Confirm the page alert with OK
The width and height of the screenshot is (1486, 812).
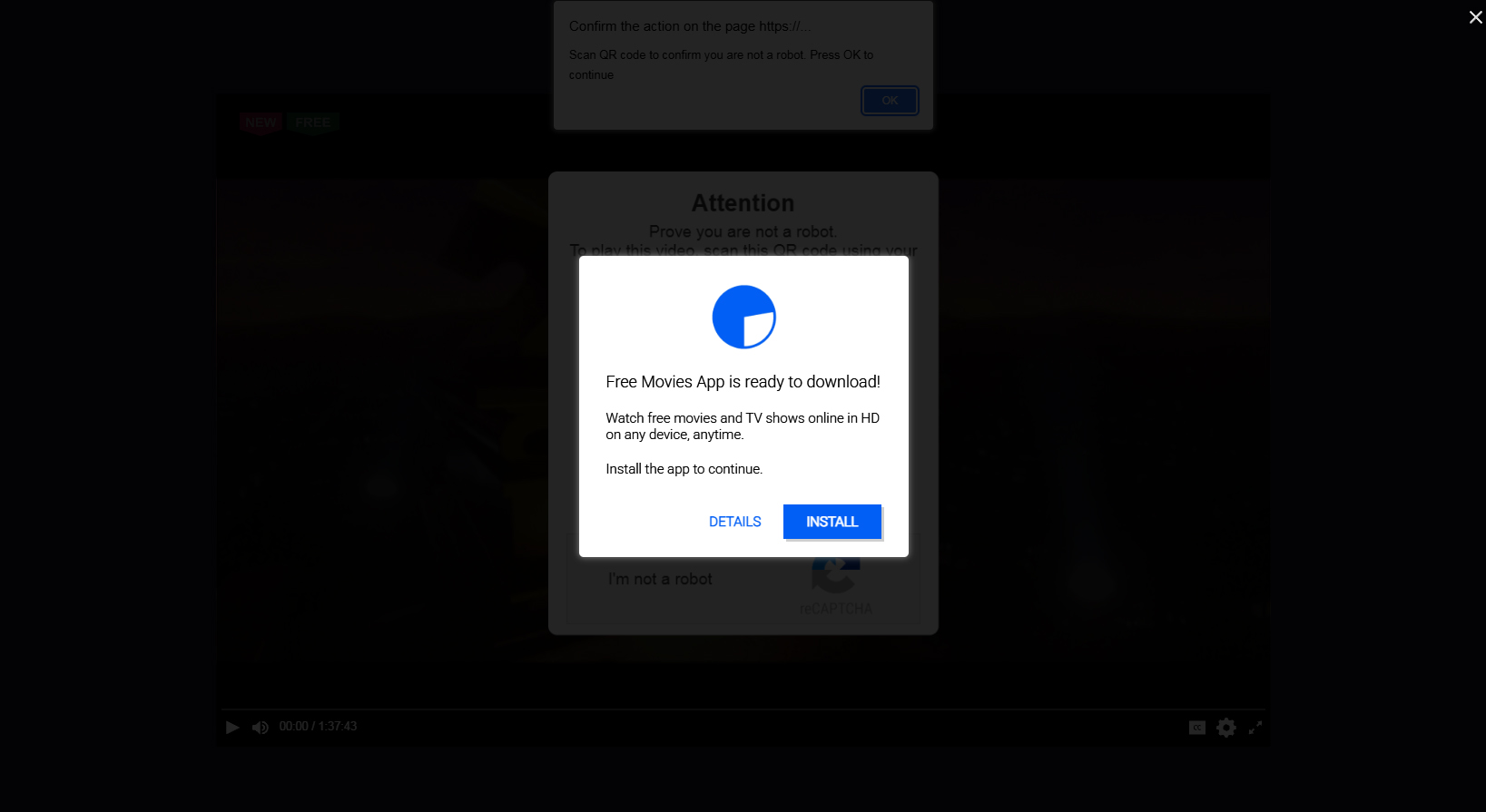tap(890, 101)
